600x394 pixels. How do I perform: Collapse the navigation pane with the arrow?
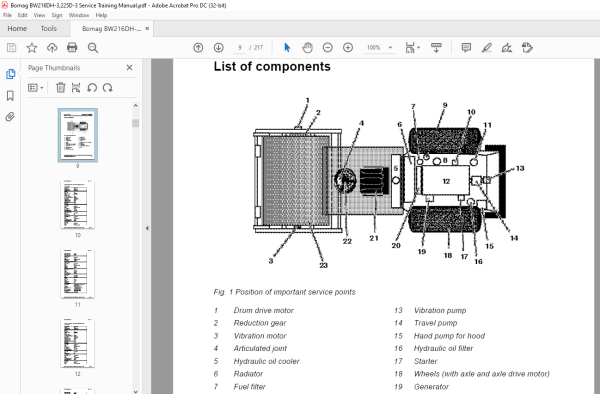pyautogui.click(x=147, y=228)
